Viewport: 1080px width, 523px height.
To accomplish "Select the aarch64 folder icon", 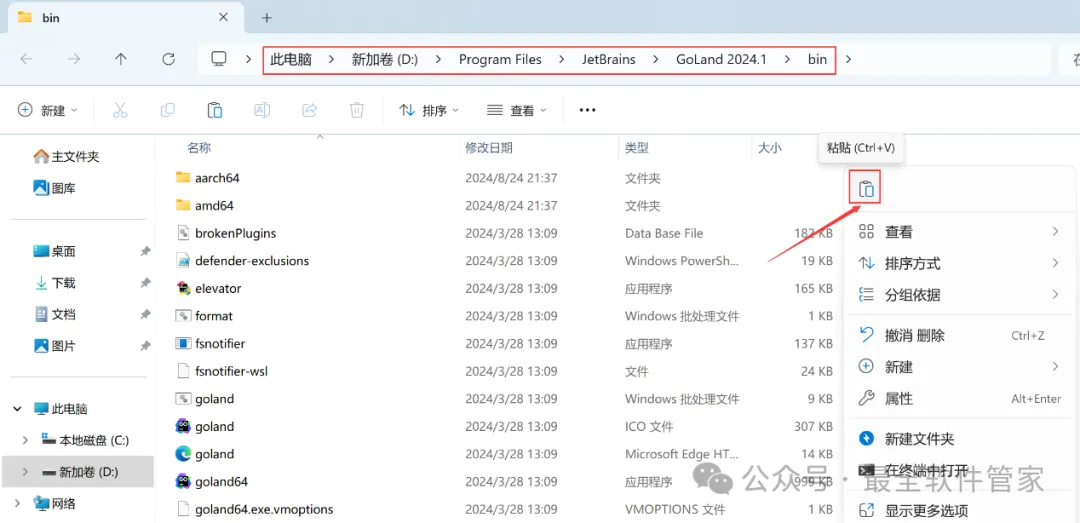I will [x=183, y=178].
